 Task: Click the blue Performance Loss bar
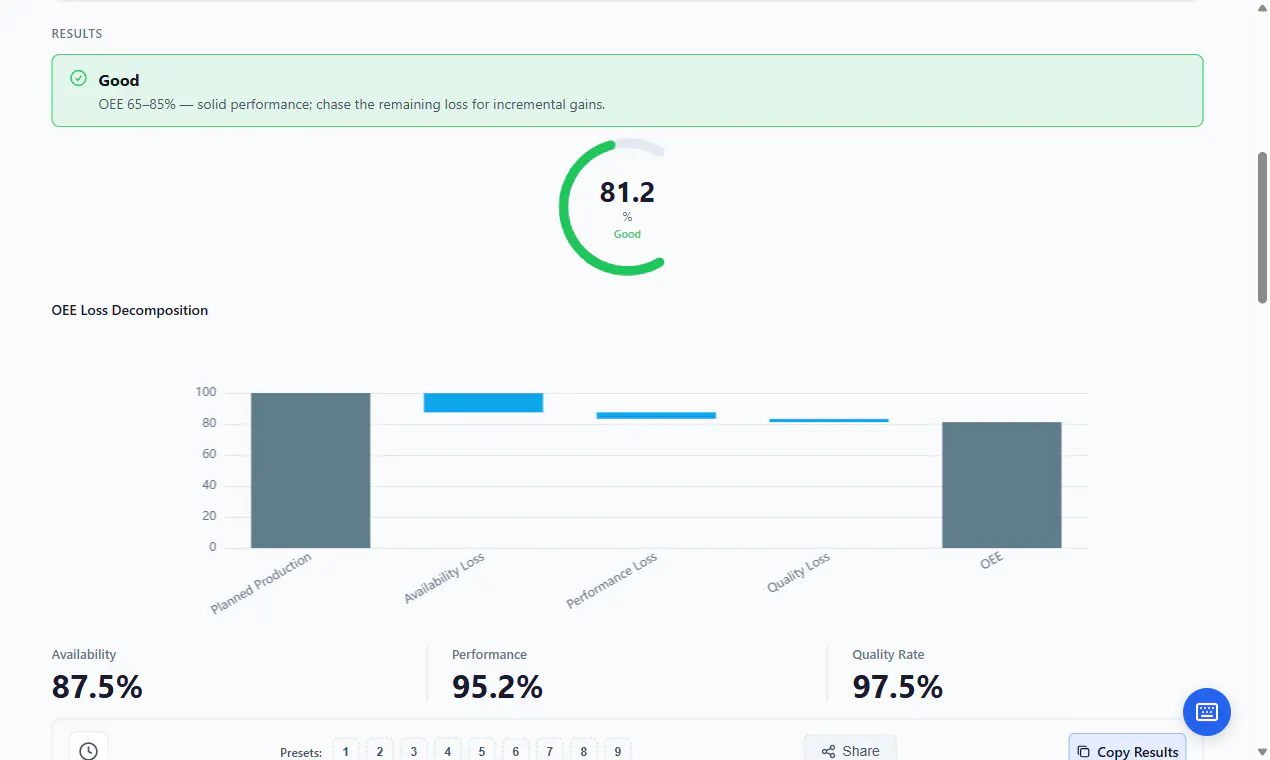[656, 415]
